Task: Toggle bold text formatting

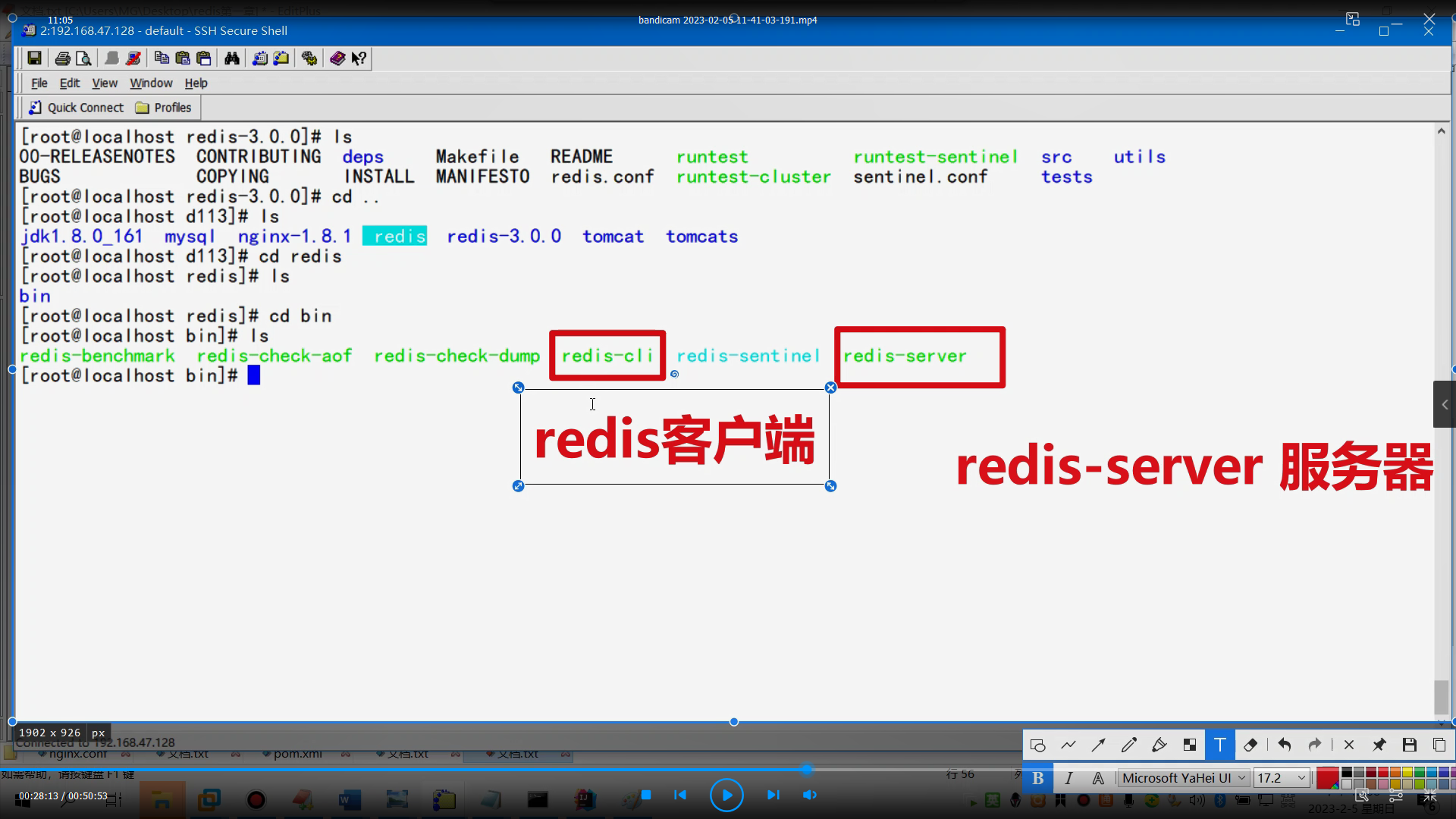Action: click(1037, 777)
